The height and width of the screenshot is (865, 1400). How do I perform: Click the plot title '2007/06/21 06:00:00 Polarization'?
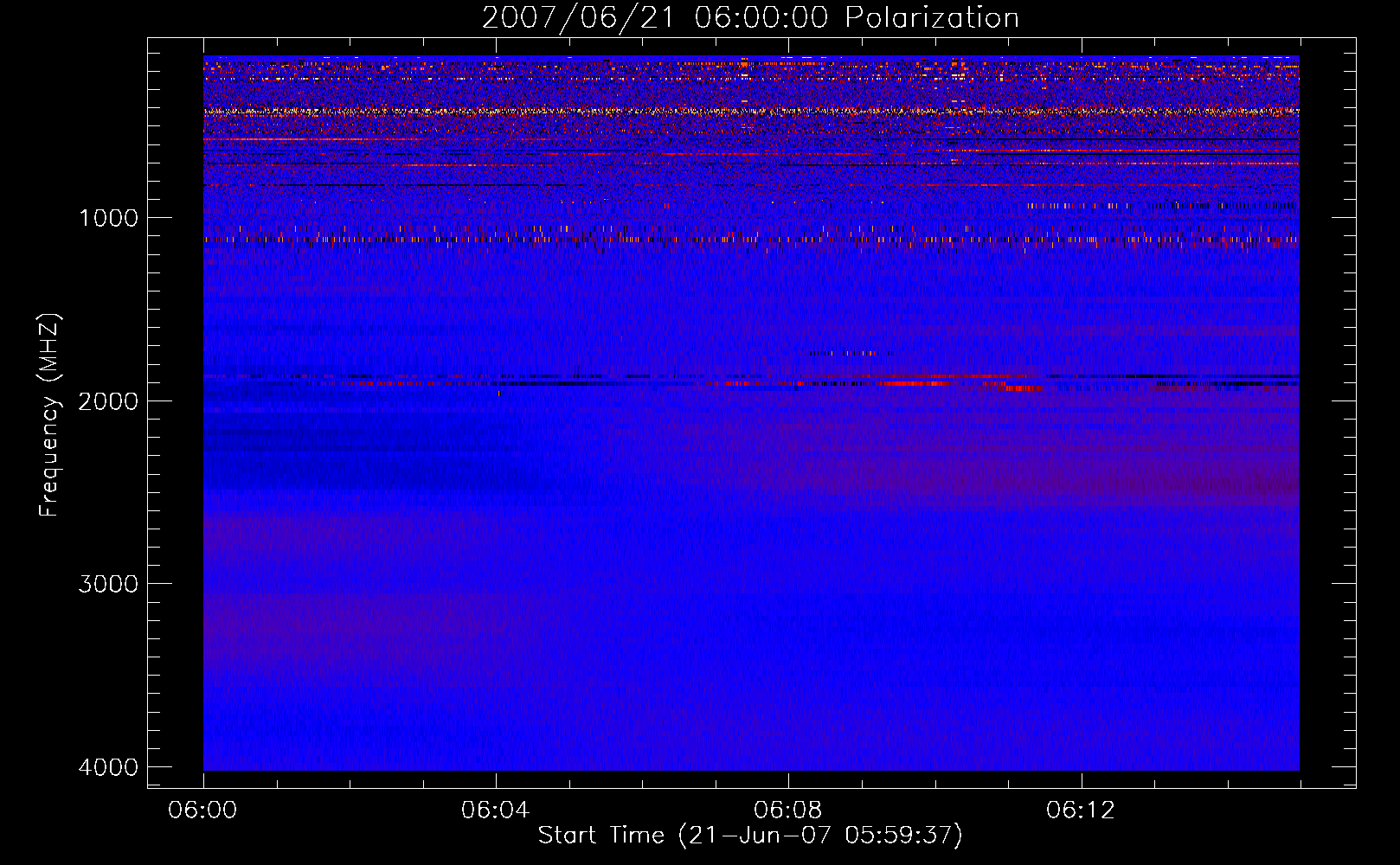tap(750, 18)
